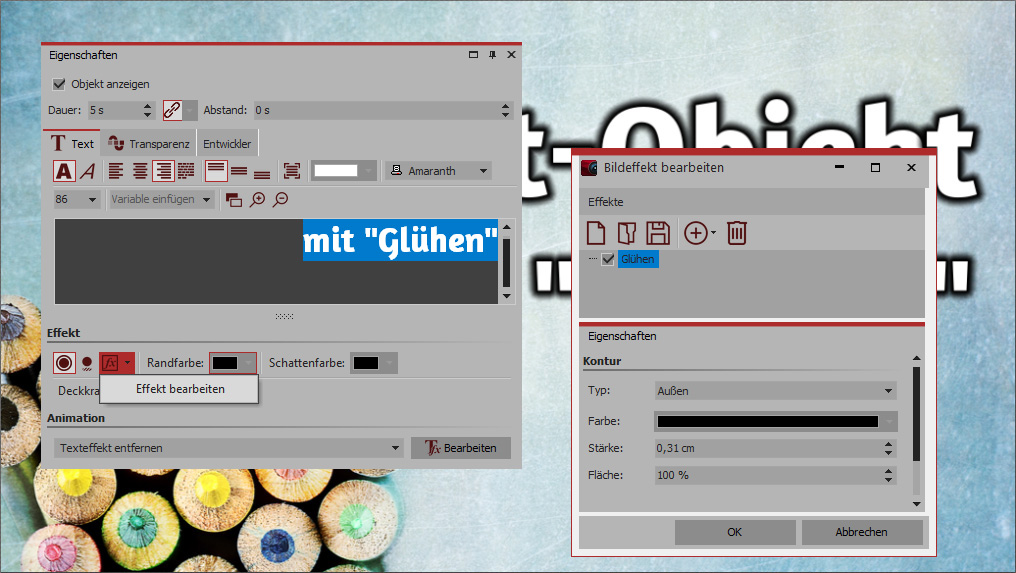The height and width of the screenshot is (573, 1016).
Task: Zoom out the text editor view
Action: 281,200
